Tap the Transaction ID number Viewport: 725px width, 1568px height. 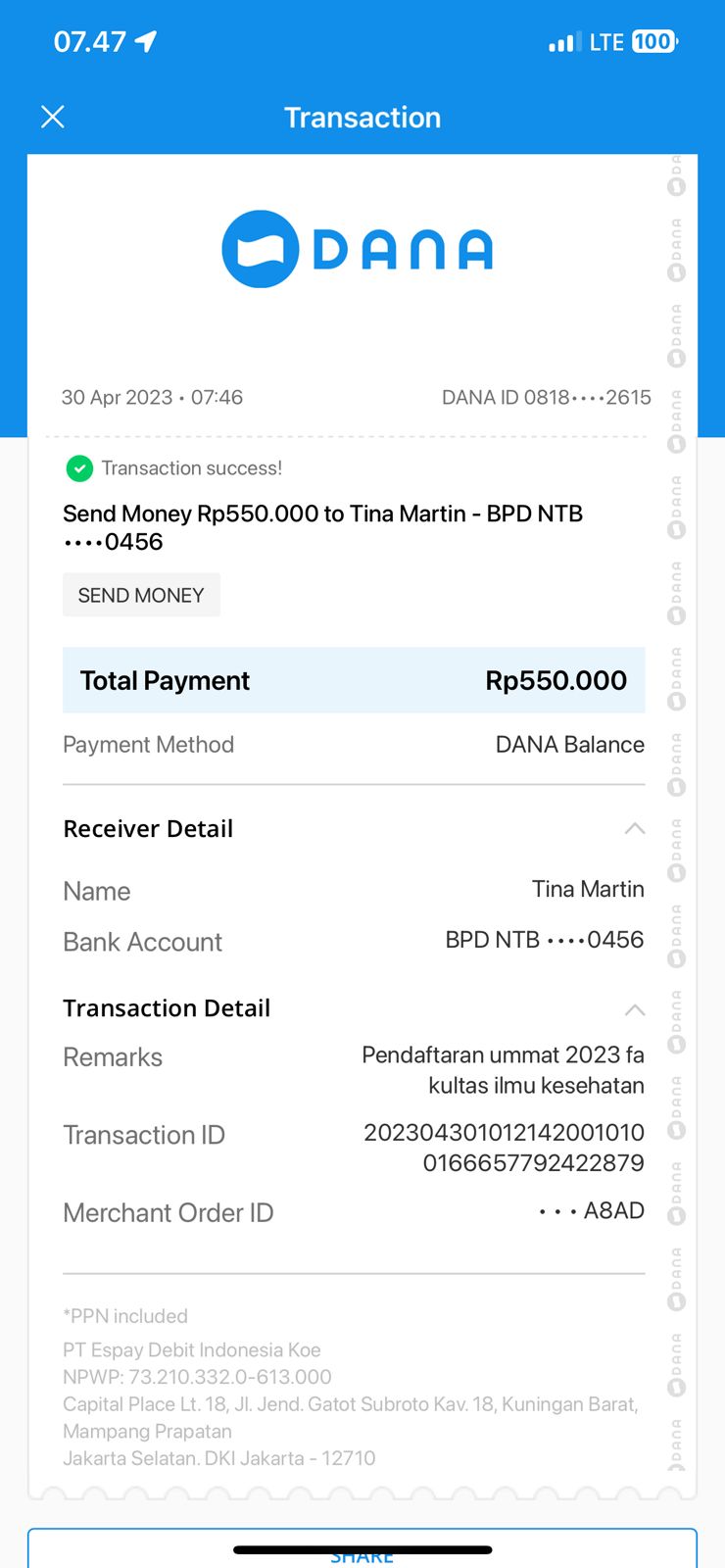504,1148
